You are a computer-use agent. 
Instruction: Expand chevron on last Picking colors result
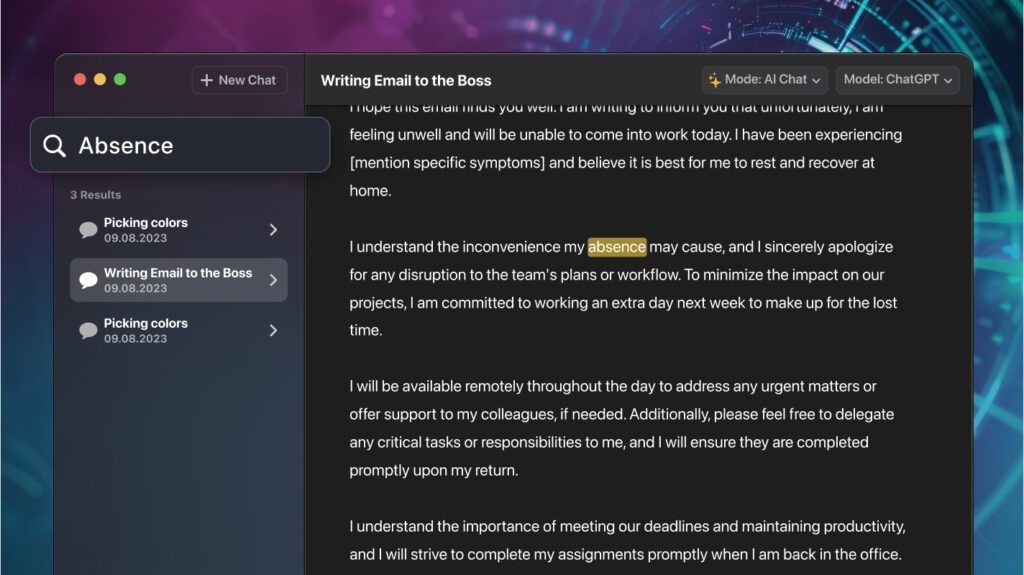click(x=274, y=331)
